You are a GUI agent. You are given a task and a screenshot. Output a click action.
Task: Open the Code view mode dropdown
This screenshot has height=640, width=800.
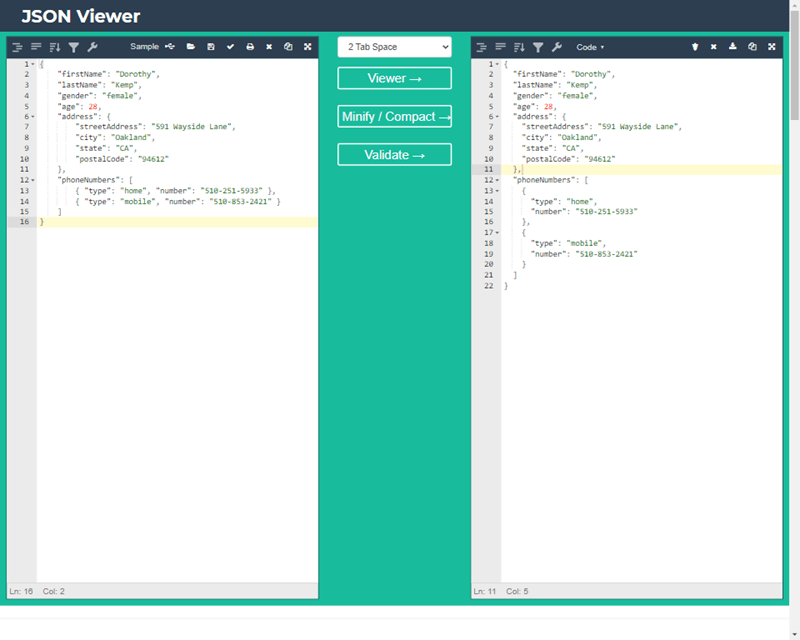588,47
